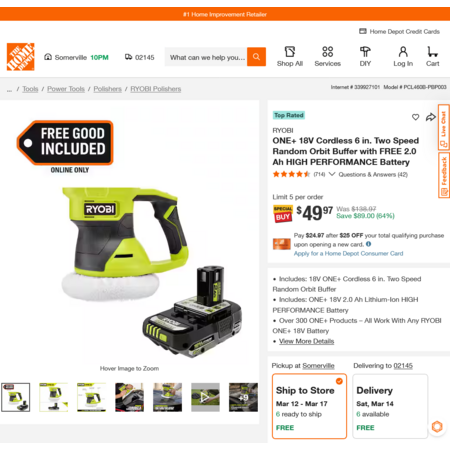Screen dimensions: 450x450
Task: Open the Feedback side tab
Action: tap(444, 175)
